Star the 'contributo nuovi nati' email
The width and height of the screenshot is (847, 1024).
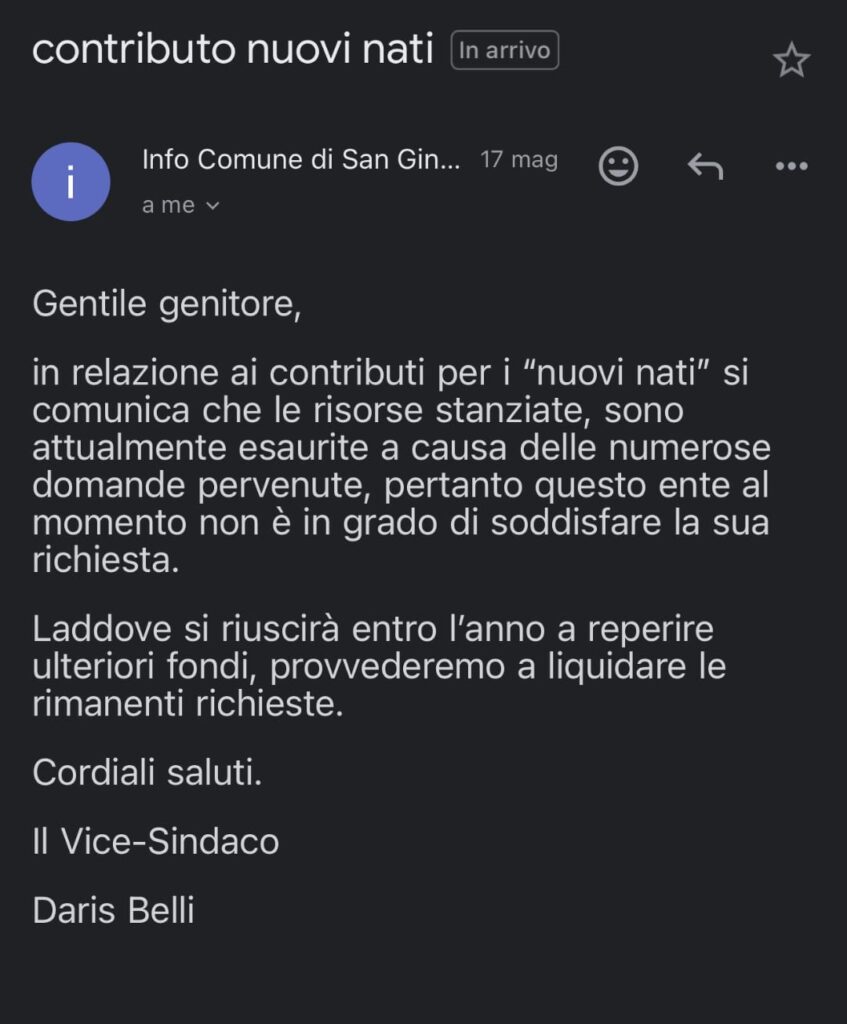pos(791,60)
